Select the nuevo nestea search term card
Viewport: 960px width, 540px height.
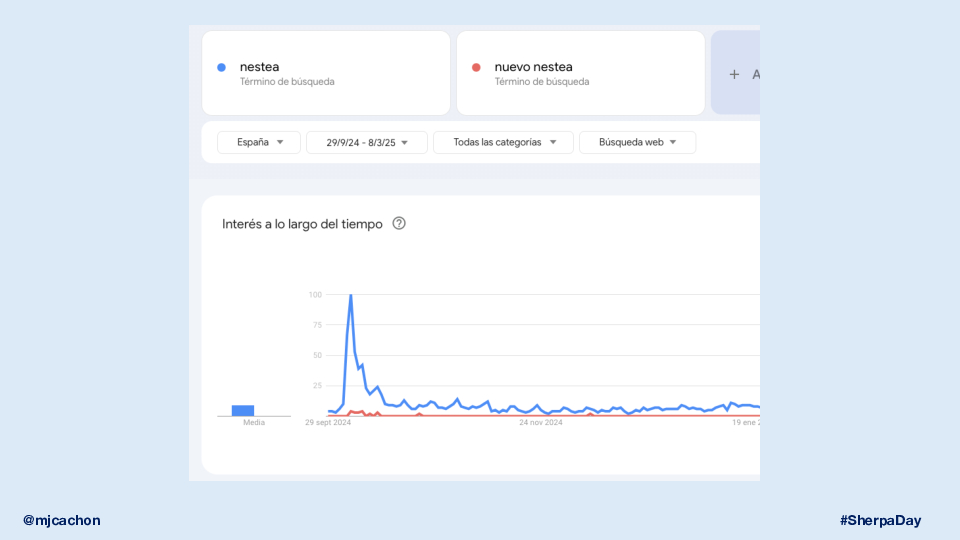coord(580,73)
